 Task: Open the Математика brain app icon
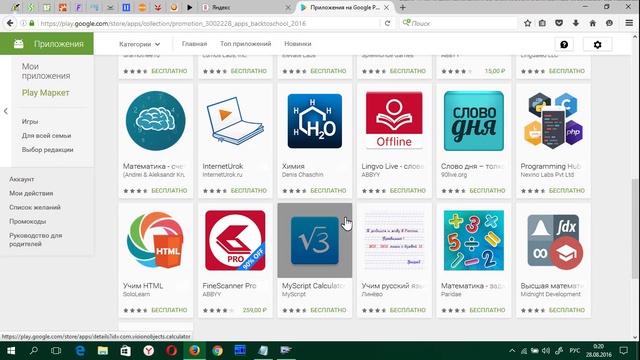tap(156, 121)
